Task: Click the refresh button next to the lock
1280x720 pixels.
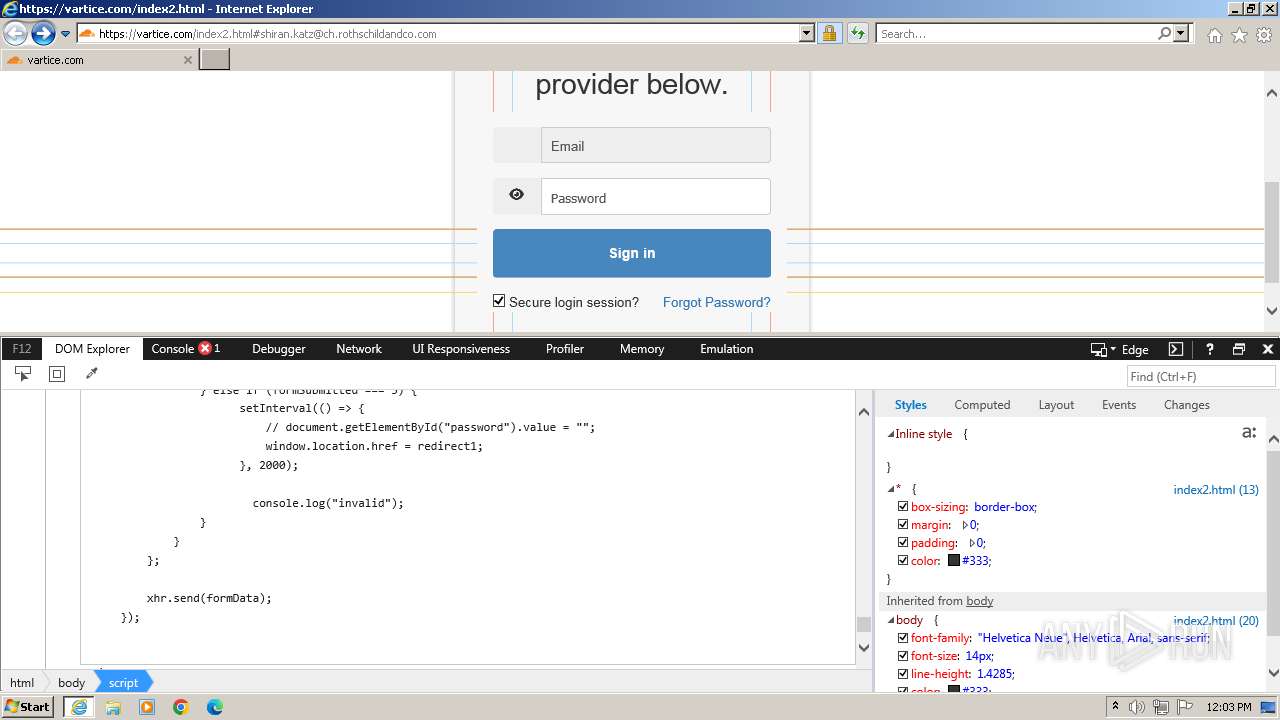Action: point(857,33)
